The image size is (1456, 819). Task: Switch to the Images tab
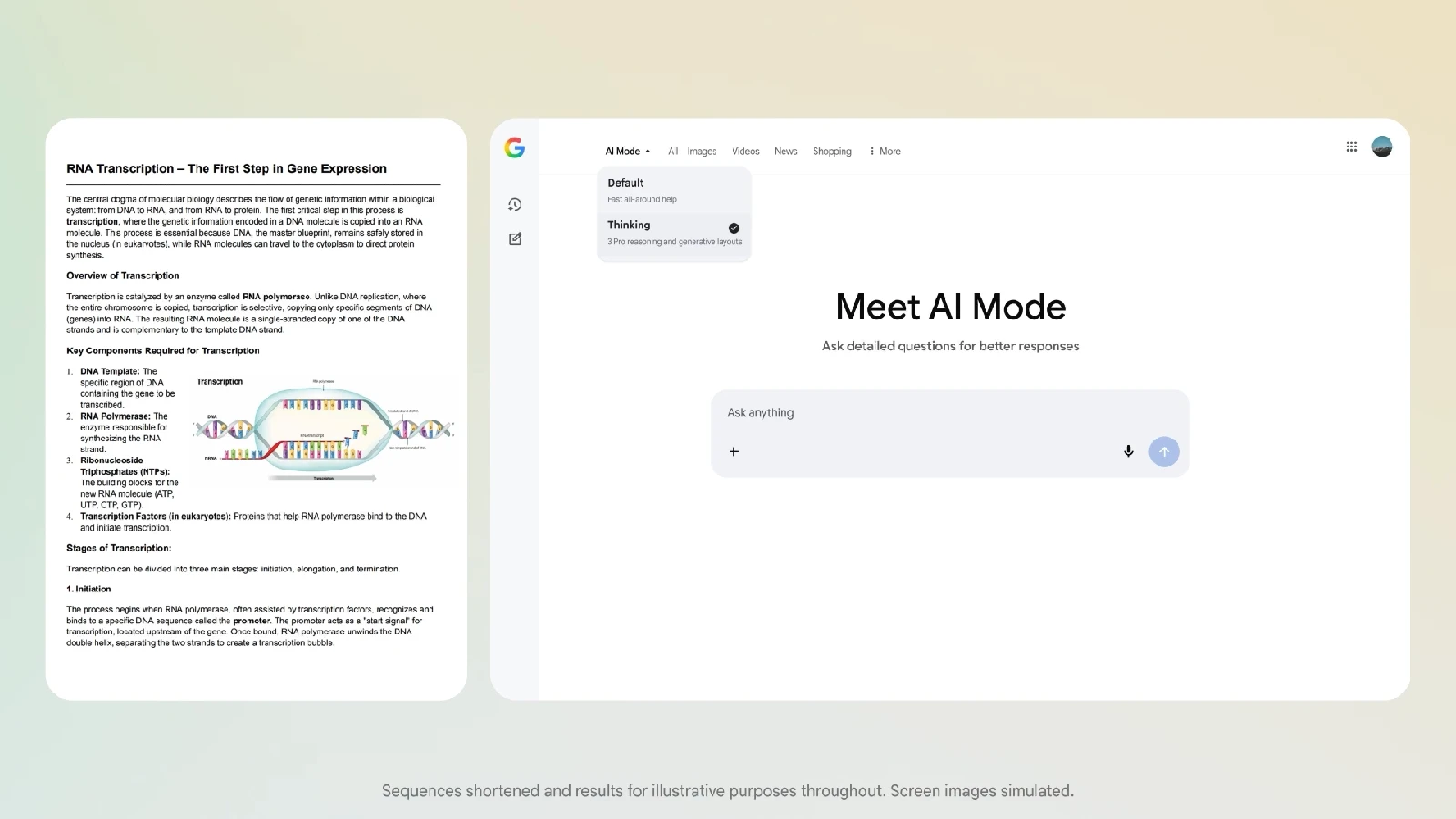tap(702, 151)
